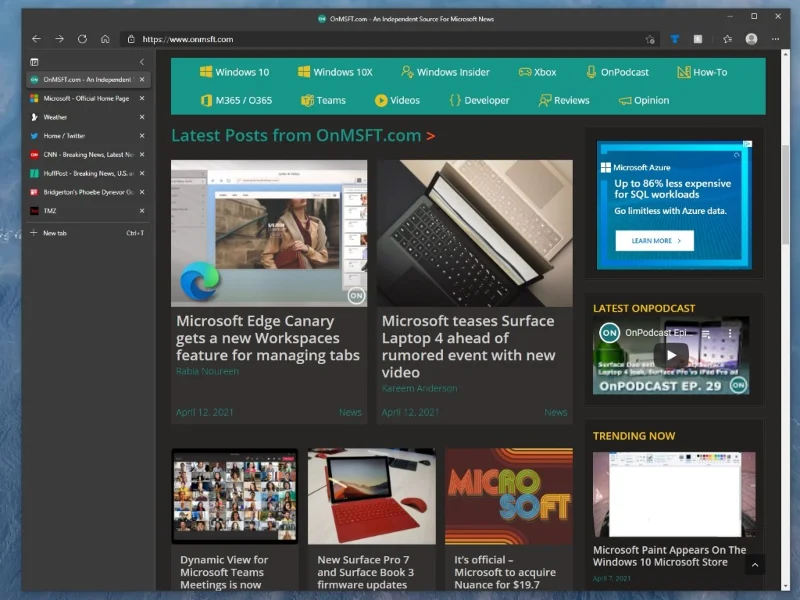Click the Microsoft Edge Canary article thumbnail
The image size is (800, 600).
270,232
